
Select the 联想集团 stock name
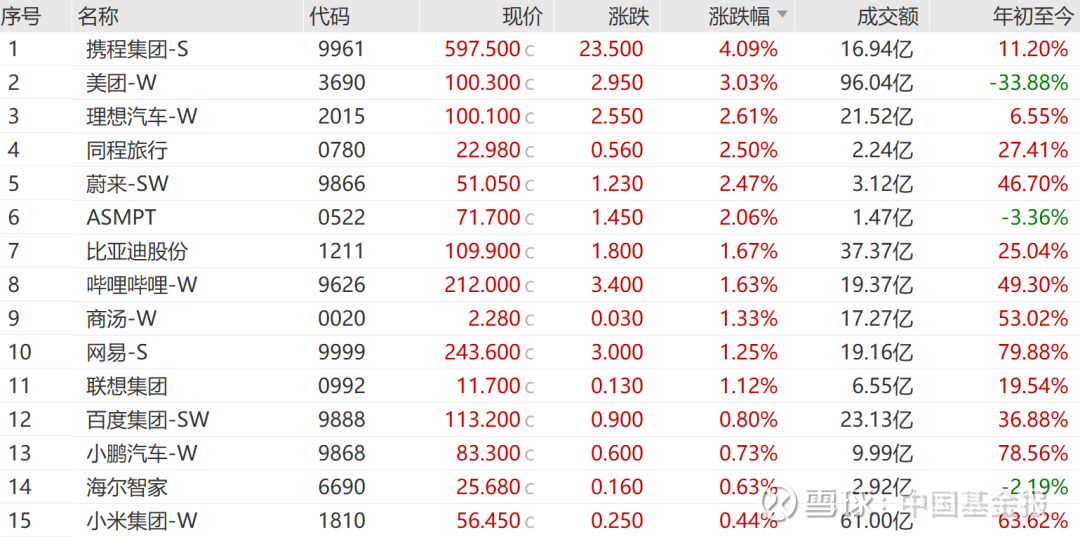pos(127,386)
